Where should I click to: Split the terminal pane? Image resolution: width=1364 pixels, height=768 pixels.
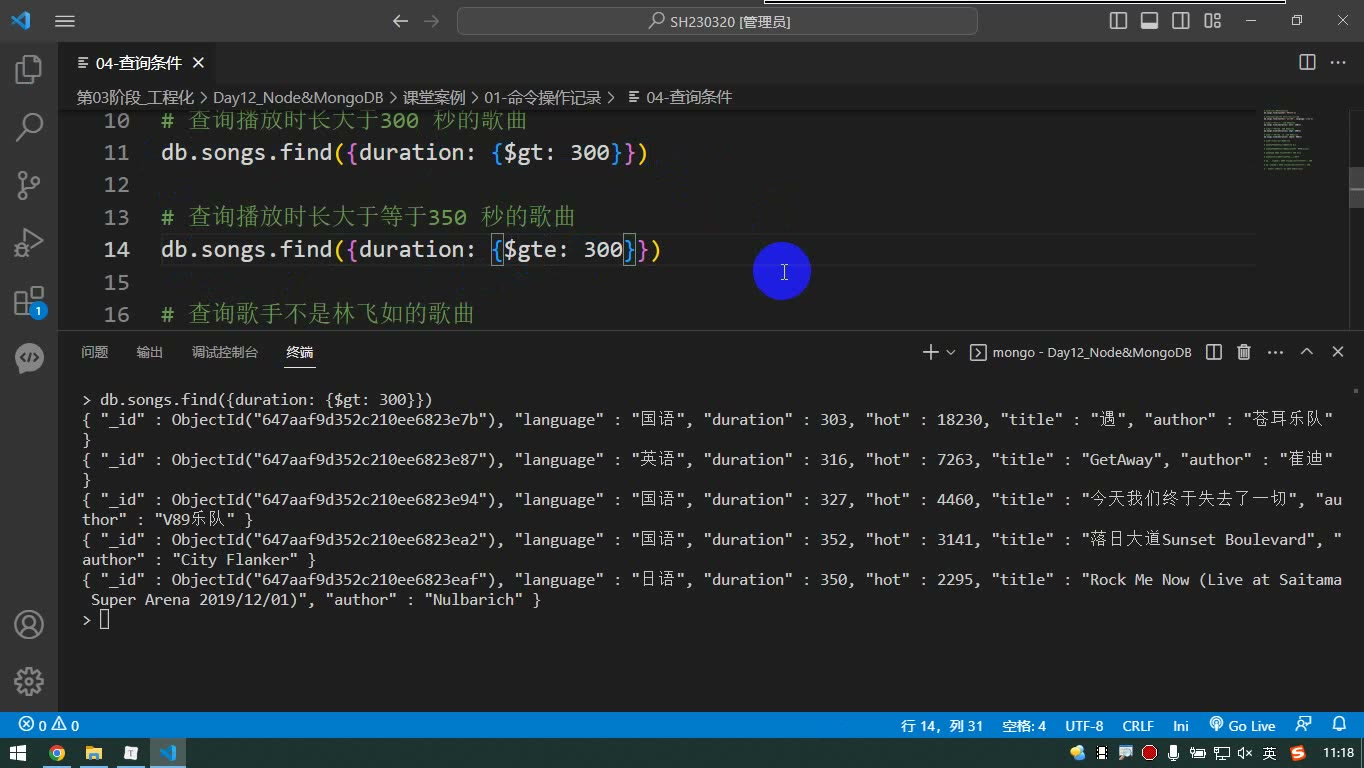point(1214,352)
